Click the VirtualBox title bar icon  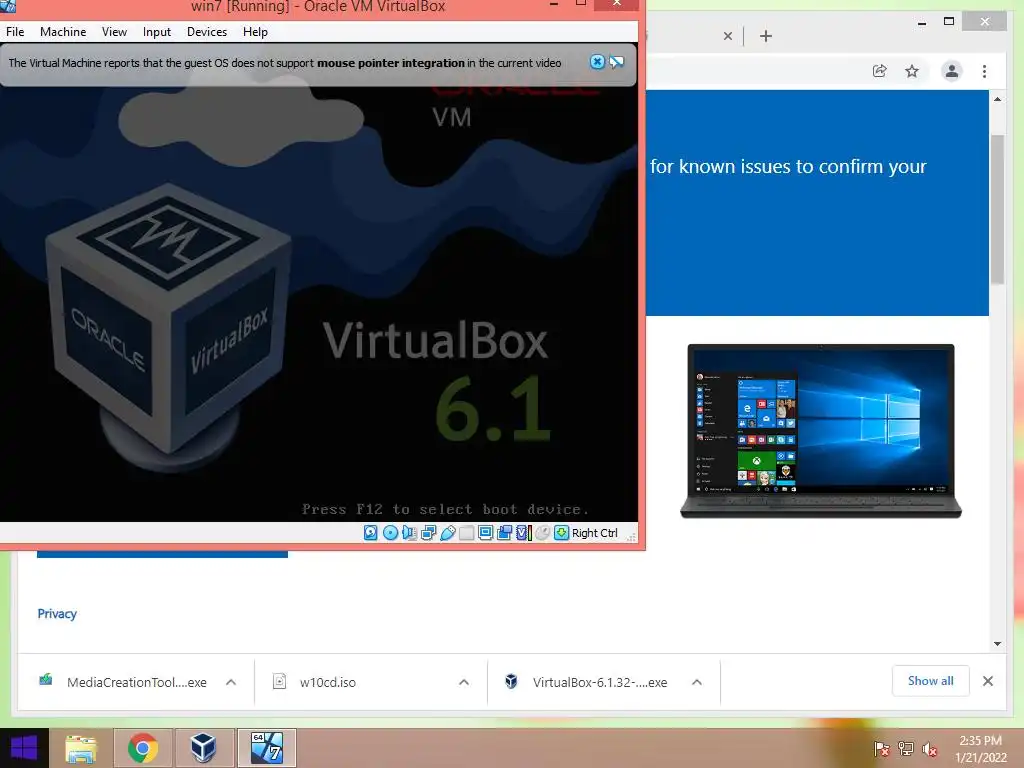click(x=7, y=6)
